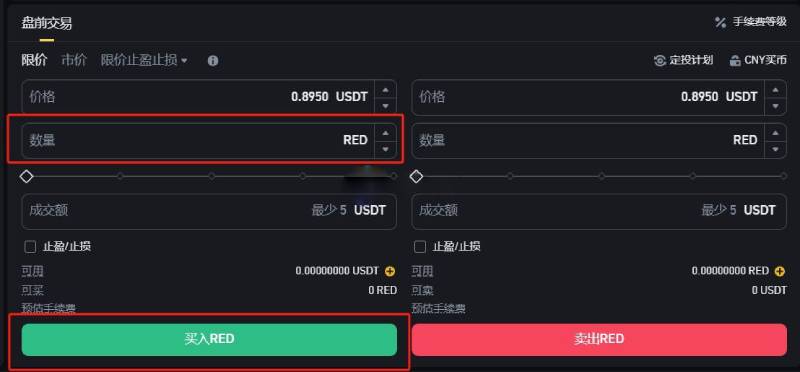Click the red 卖出RED button
Image resolution: width=800 pixels, height=372 pixels.
(599, 339)
